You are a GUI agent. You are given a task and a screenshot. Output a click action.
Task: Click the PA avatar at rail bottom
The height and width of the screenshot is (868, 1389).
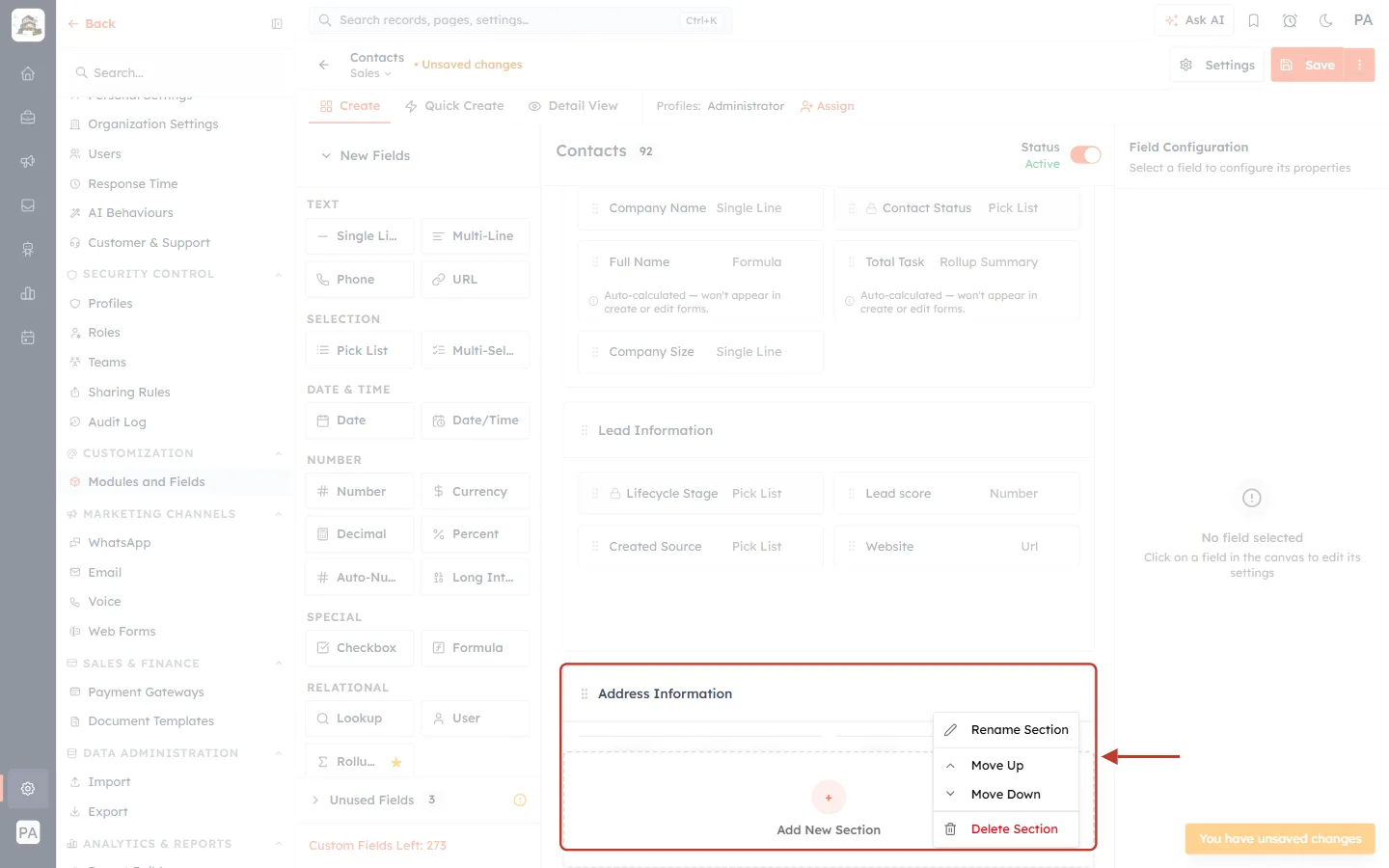click(x=28, y=833)
